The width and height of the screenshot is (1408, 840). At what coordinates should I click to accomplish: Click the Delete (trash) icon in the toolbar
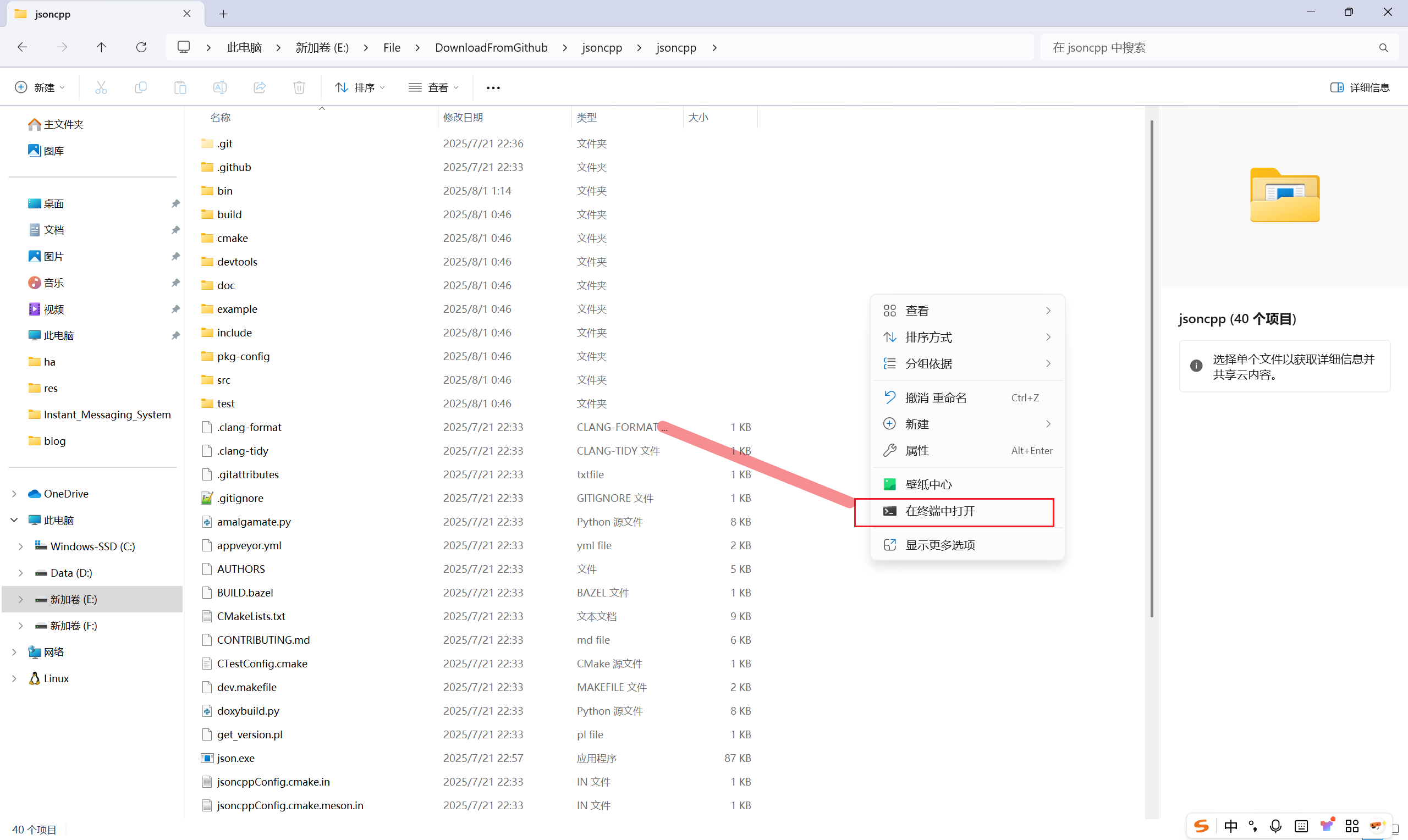pos(299,87)
